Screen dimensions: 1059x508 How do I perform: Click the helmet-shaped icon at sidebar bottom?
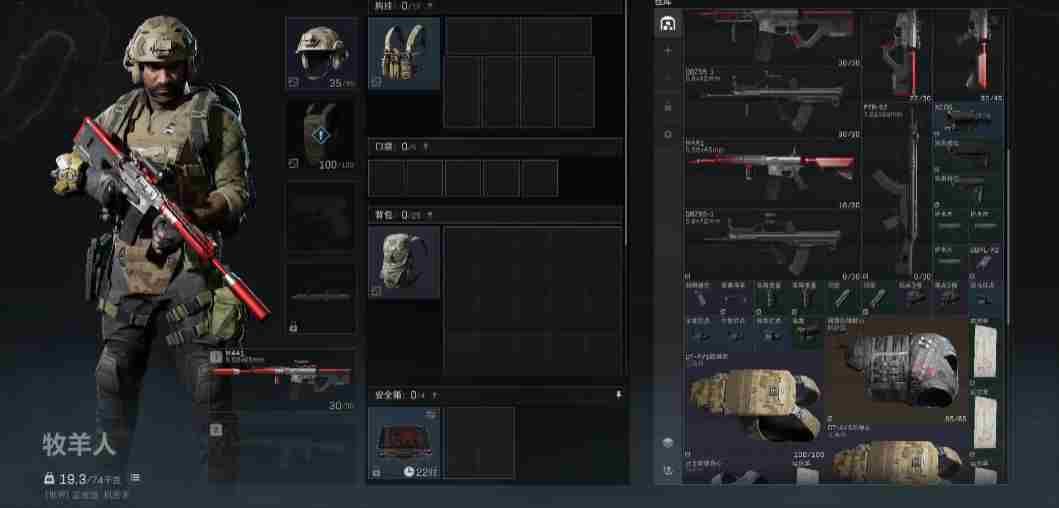pyautogui.click(x=668, y=442)
